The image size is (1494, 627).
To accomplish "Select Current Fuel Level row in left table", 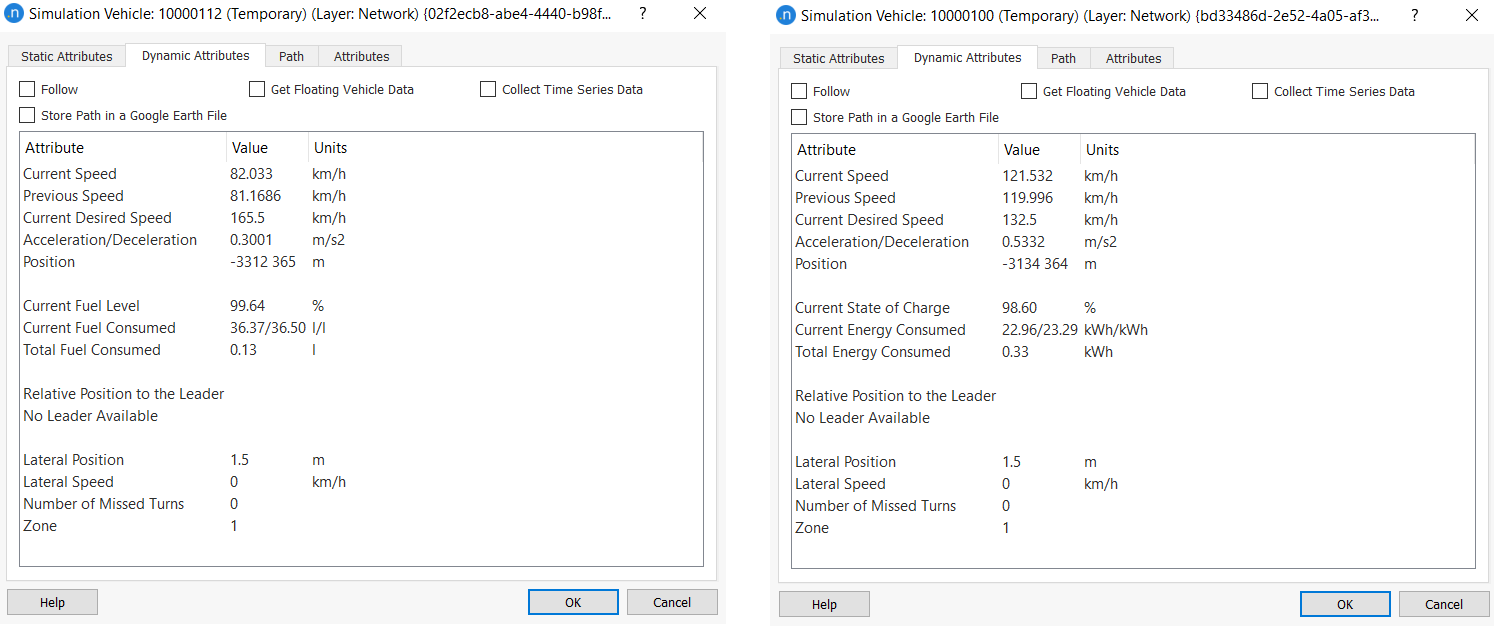I will coord(82,306).
